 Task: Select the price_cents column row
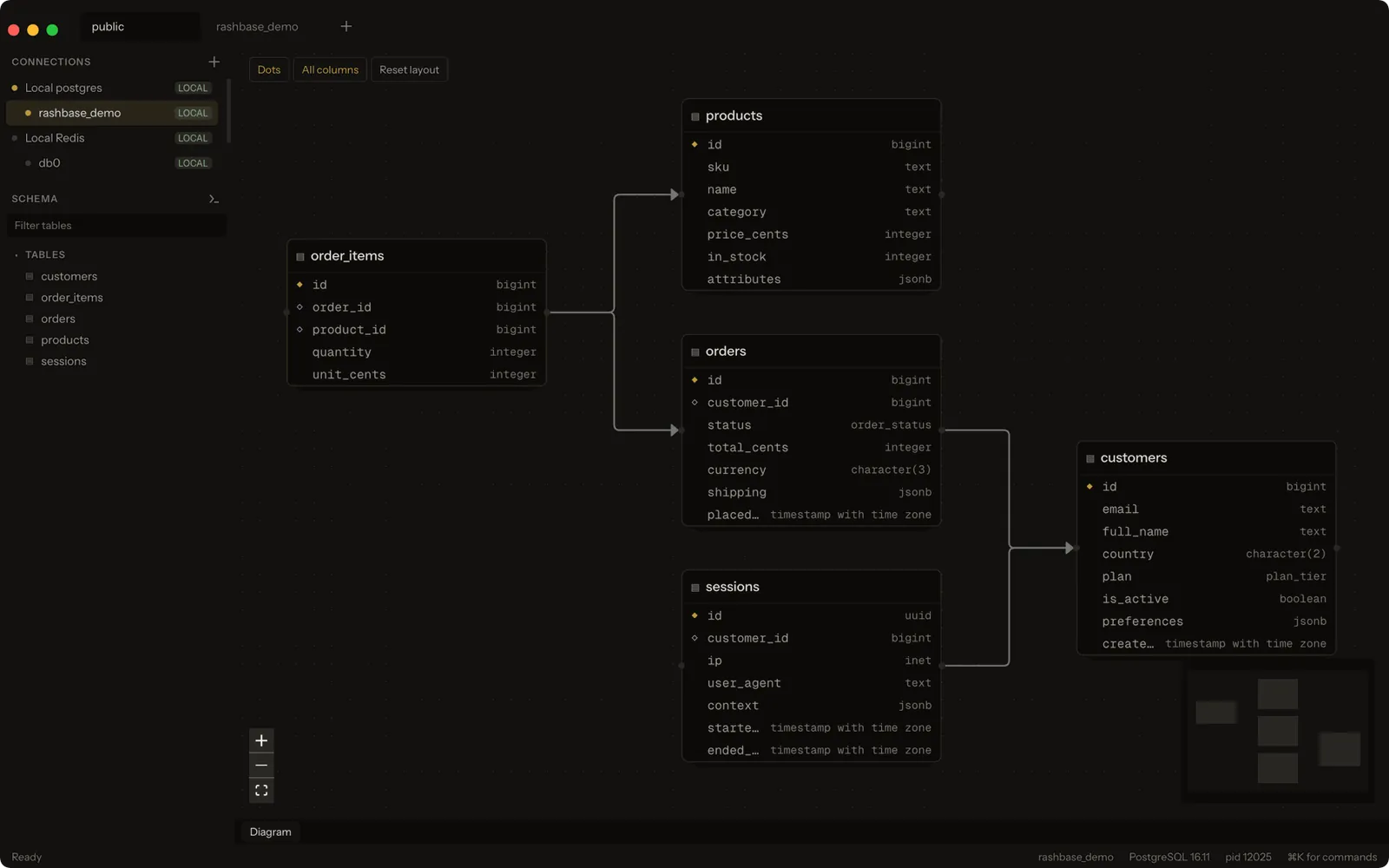point(812,234)
